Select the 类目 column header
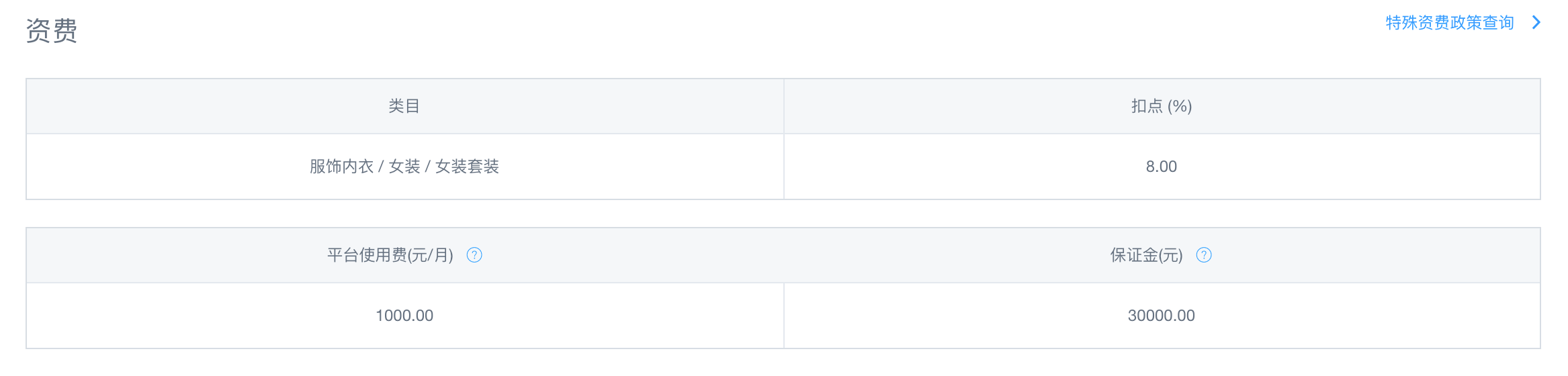This screenshot has width=1568, height=376. 404,106
